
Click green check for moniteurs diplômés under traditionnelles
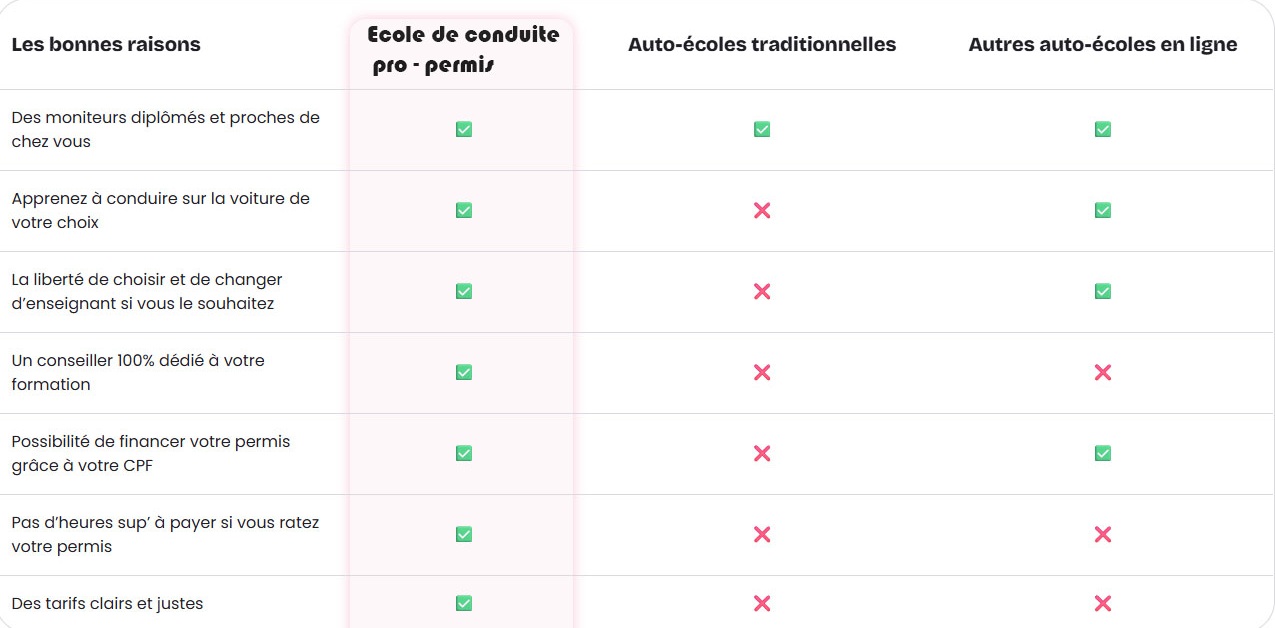point(762,129)
